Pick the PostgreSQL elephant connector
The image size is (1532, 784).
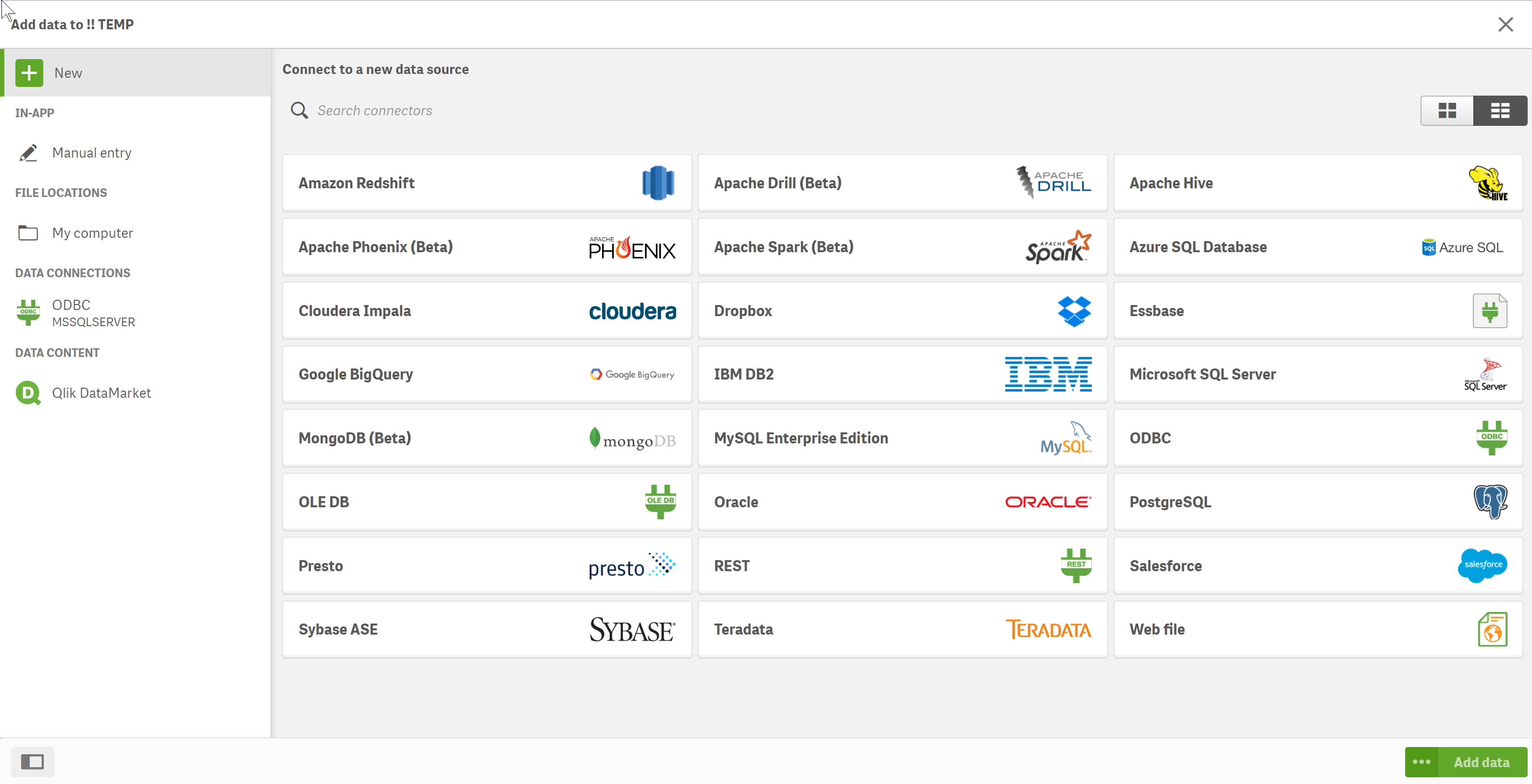(x=1317, y=502)
